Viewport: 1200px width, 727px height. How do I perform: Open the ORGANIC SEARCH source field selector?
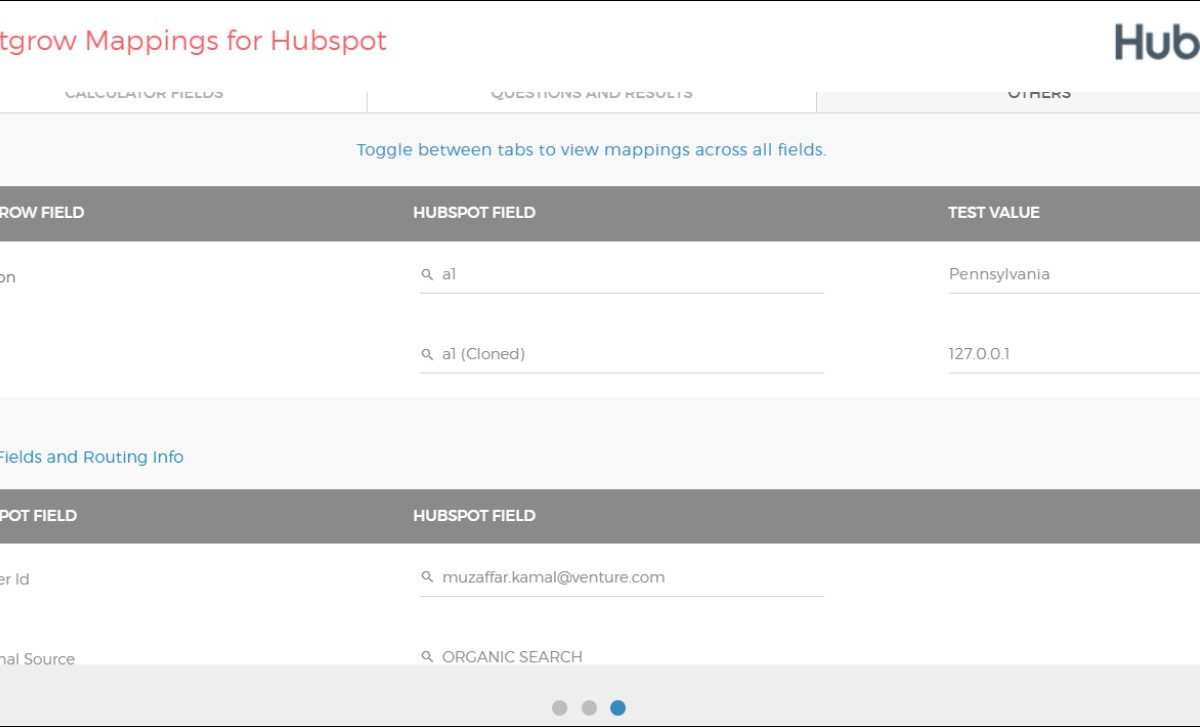tap(630, 657)
